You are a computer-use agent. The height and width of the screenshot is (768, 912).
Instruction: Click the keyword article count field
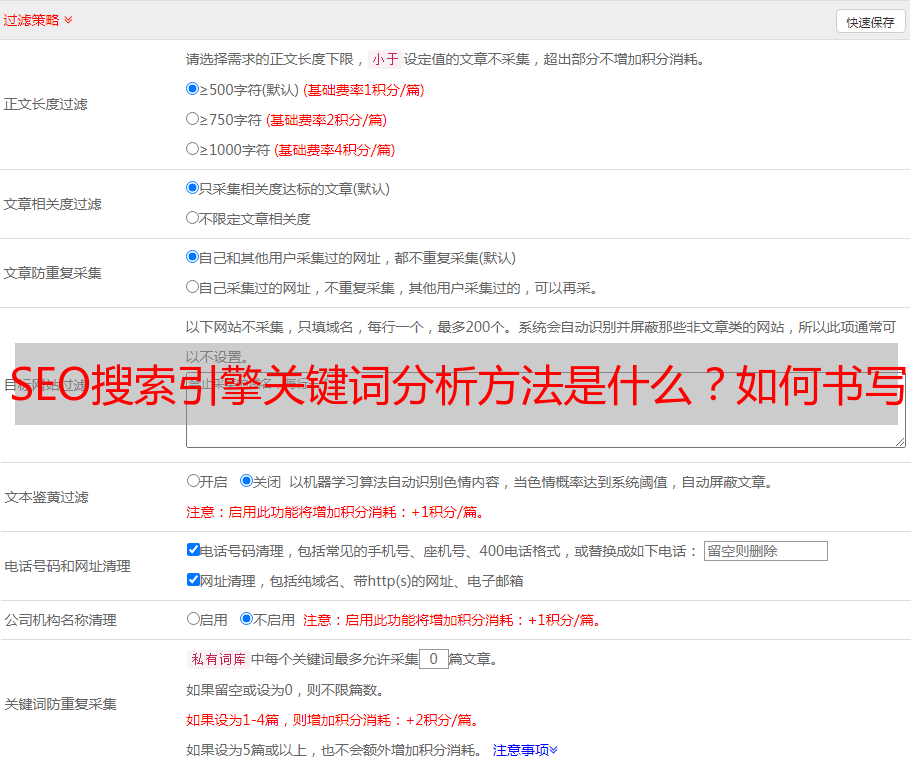click(x=433, y=659)
